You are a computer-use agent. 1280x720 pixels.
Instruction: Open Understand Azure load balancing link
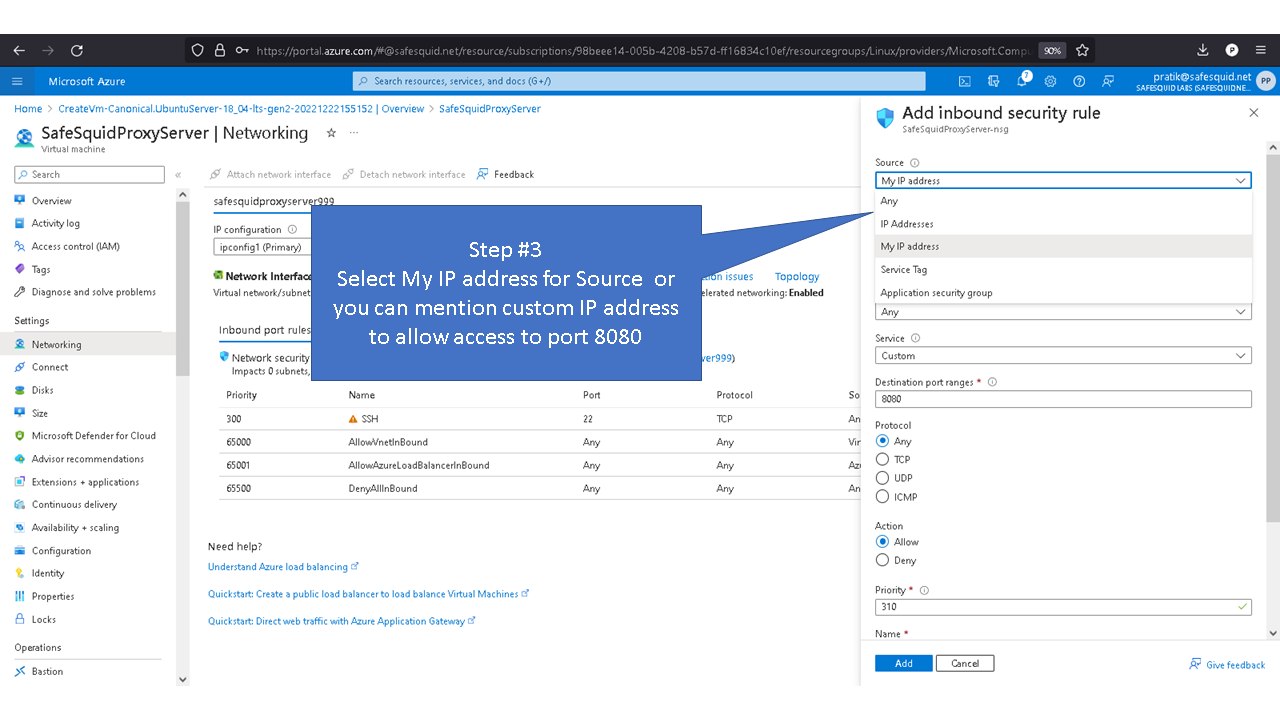283,567
